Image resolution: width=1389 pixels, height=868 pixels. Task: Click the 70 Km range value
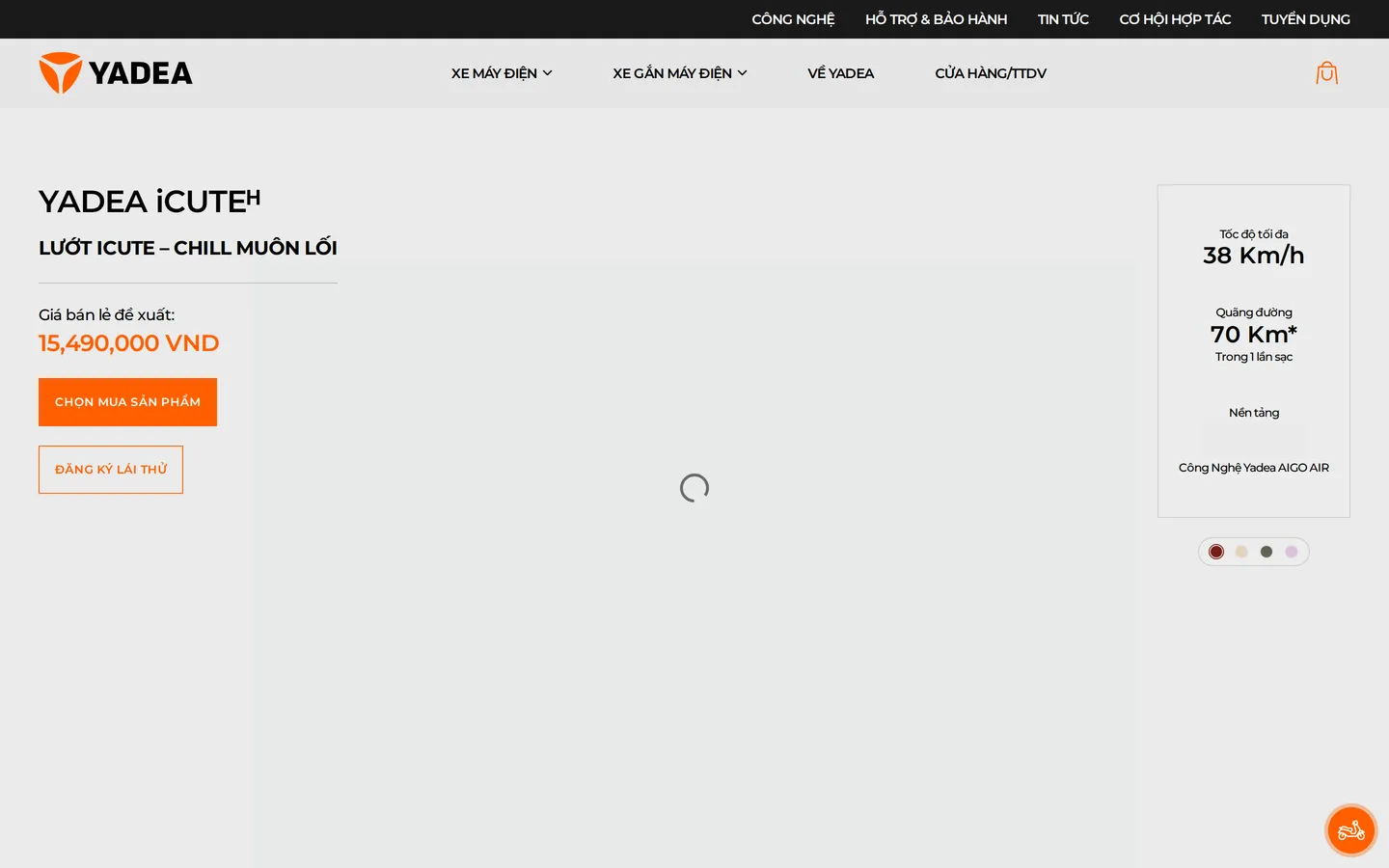coord(1253,334)
